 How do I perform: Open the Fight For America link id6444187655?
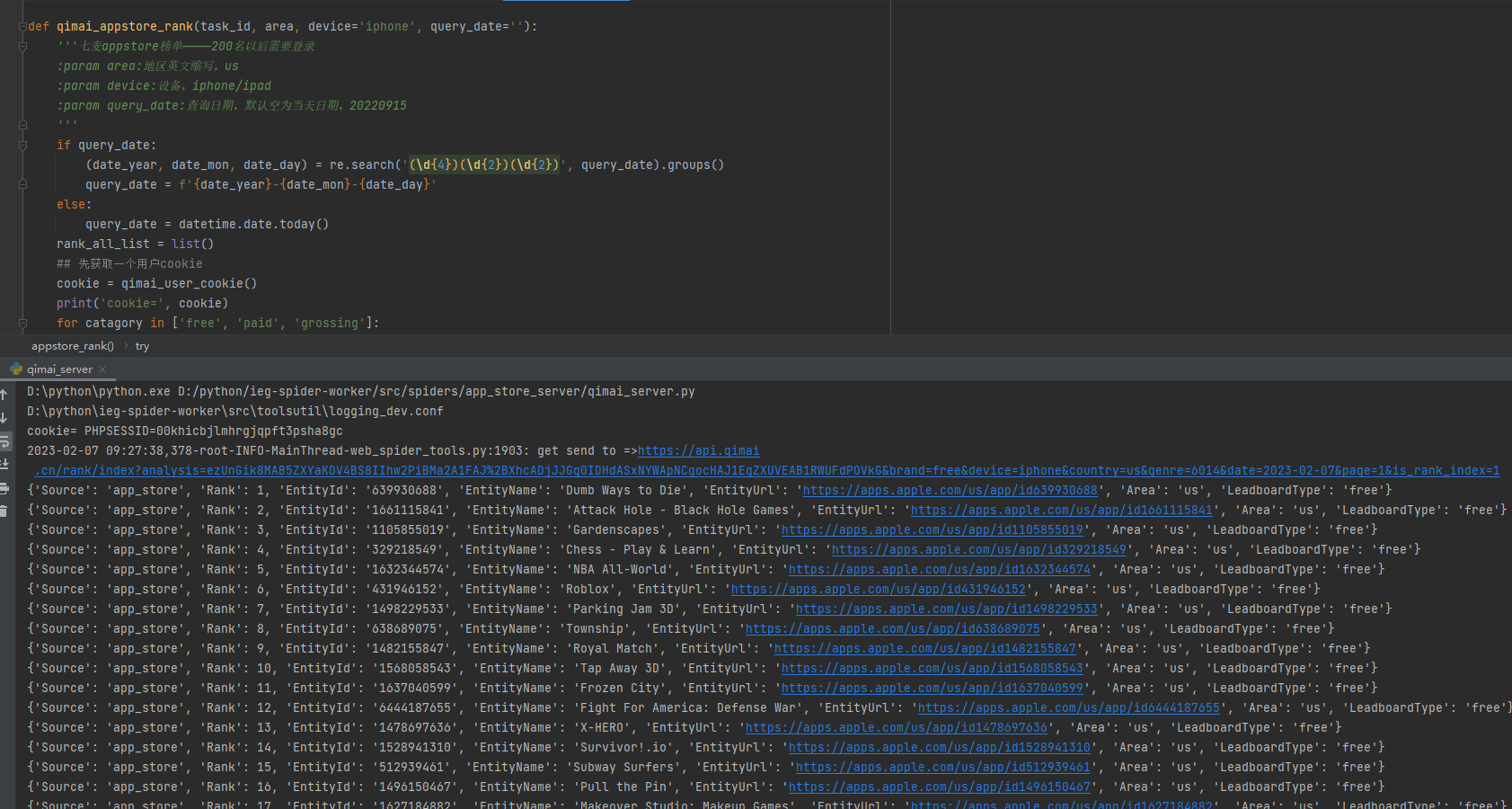pos(1068,707)
